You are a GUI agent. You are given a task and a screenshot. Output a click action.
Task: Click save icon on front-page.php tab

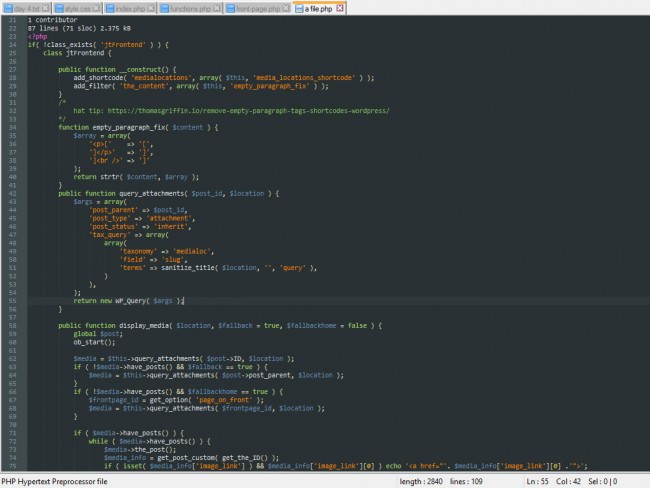click(x=230, y=8)
